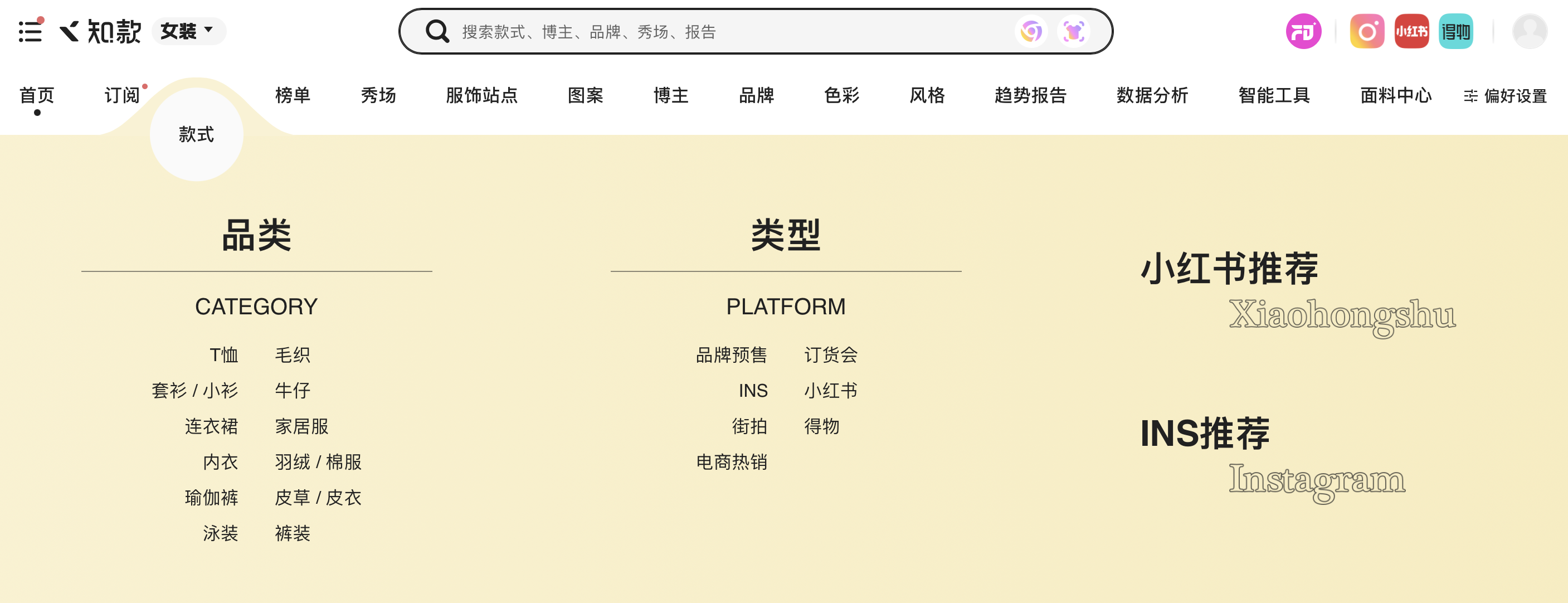
Task: Click the user avatar icon
Action: (x=1530, y=31)
